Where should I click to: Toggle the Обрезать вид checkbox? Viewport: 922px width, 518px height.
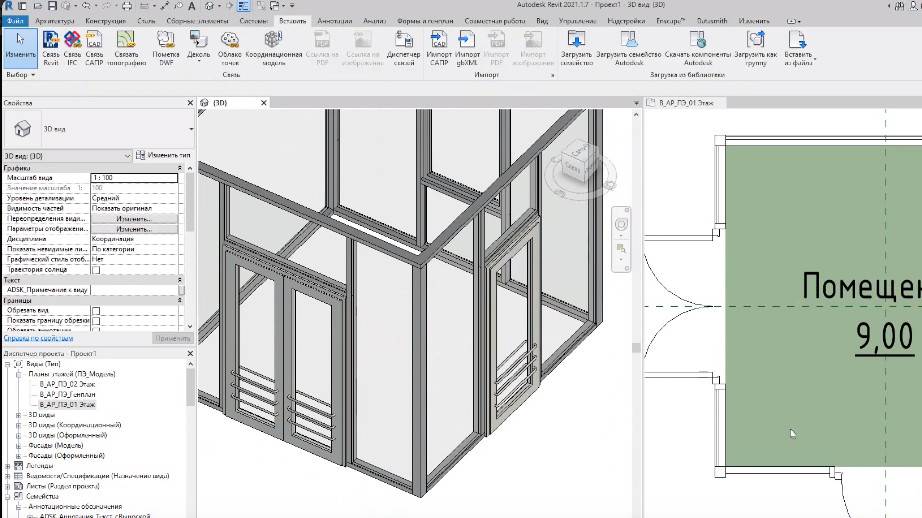click(96, 310)
